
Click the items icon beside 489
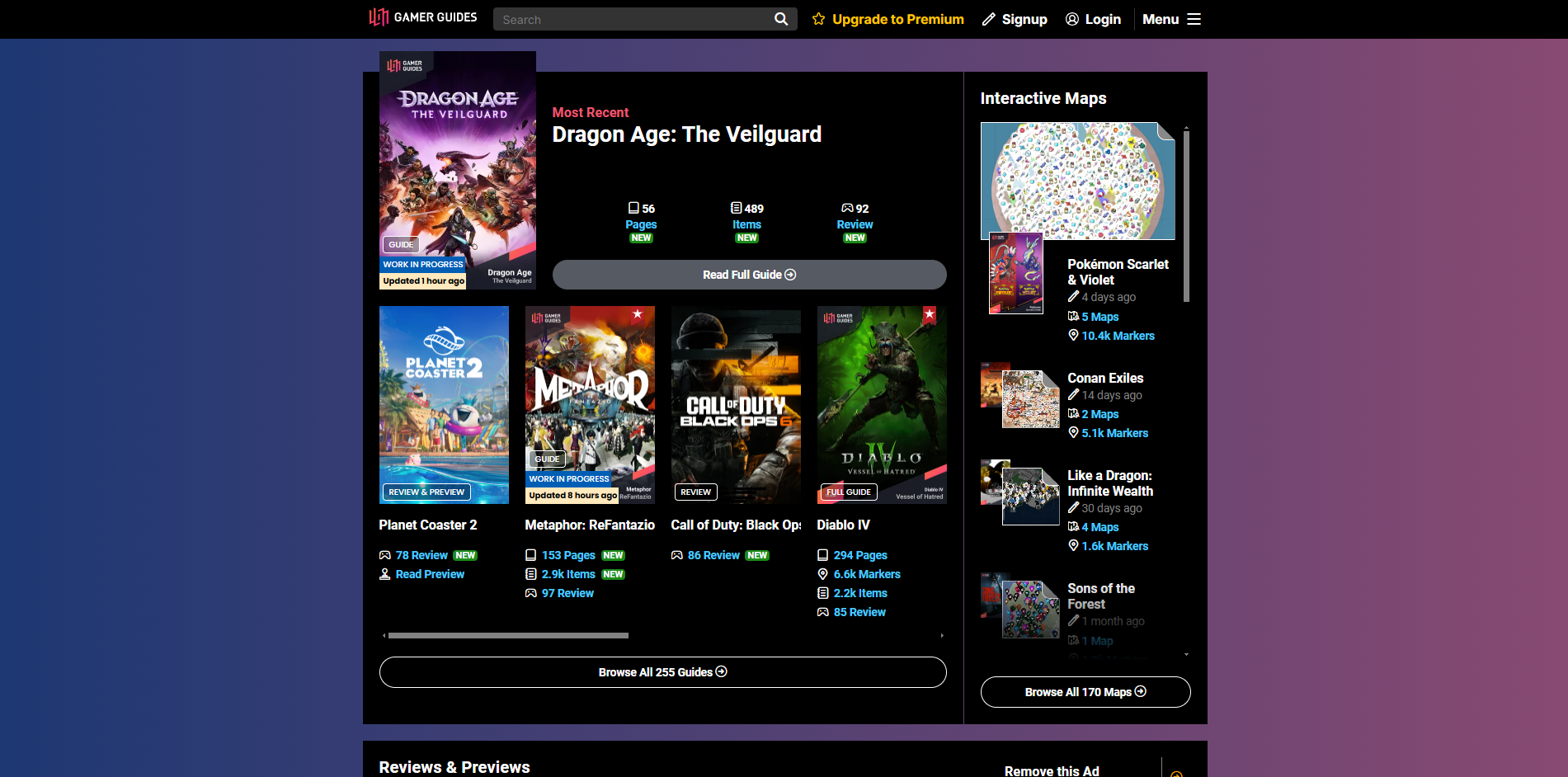pos(736,208)
